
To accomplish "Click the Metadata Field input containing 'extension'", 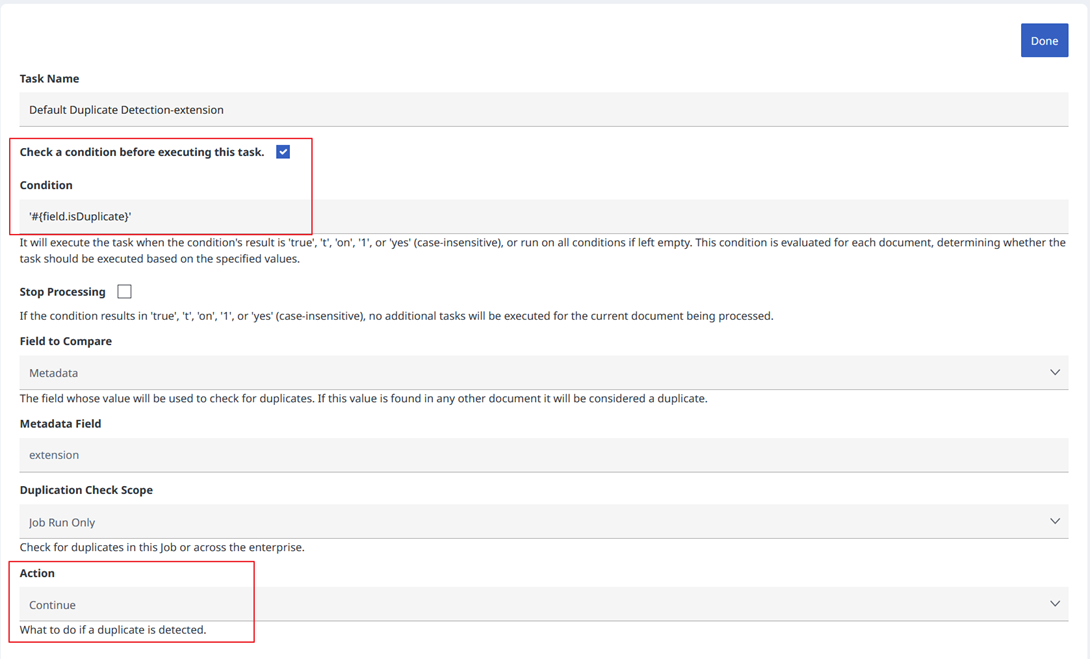I will click(543, 455).
